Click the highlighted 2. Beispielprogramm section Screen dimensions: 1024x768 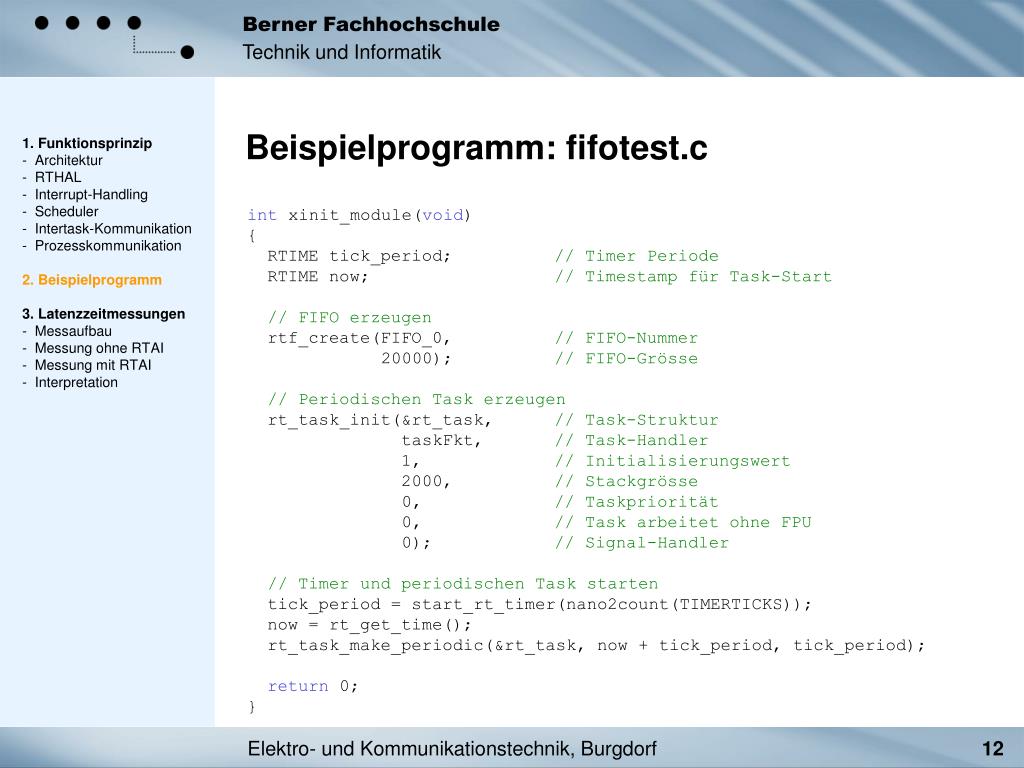coord(92,280)
